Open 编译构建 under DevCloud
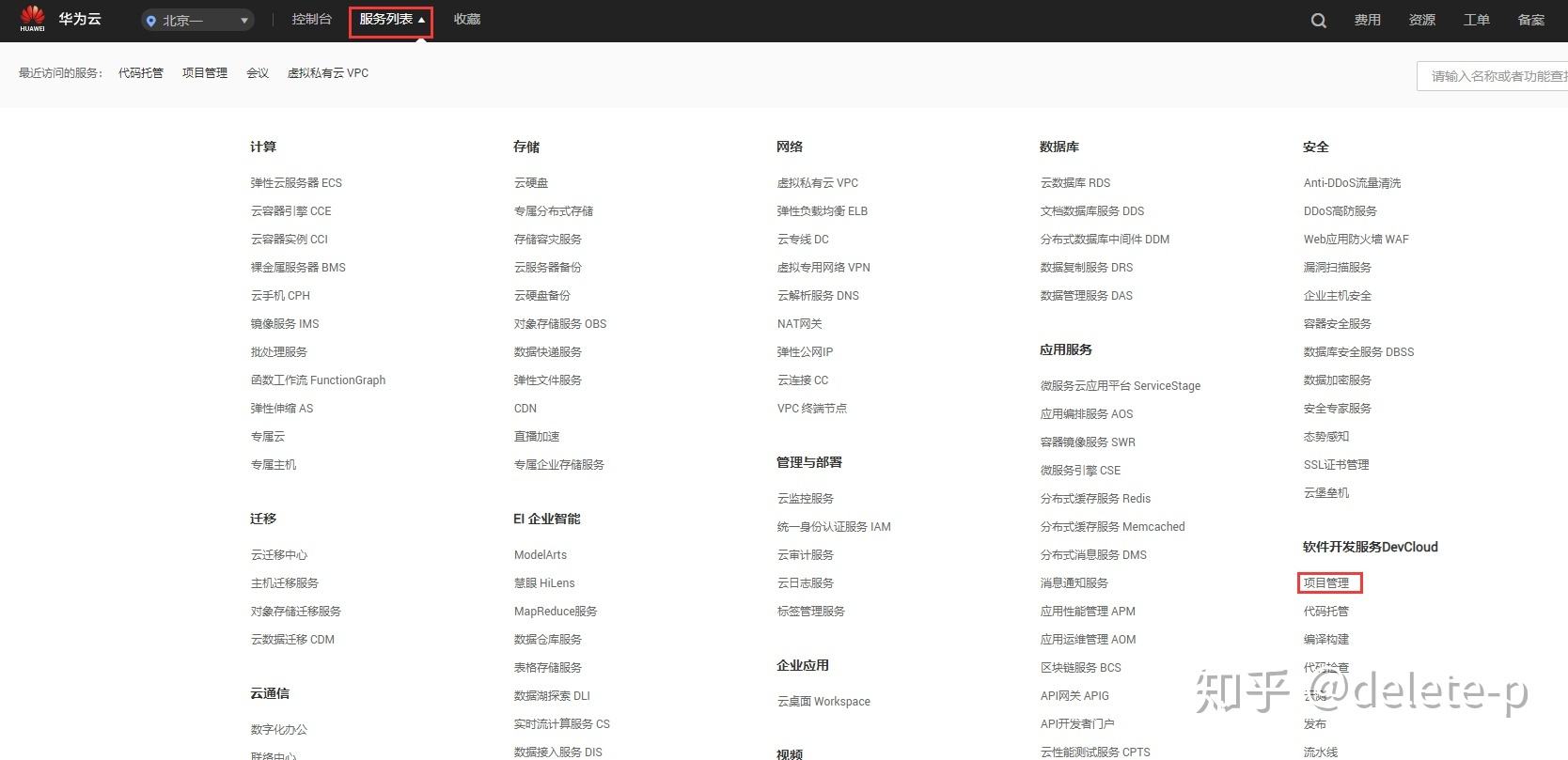 click(1326, 640)
